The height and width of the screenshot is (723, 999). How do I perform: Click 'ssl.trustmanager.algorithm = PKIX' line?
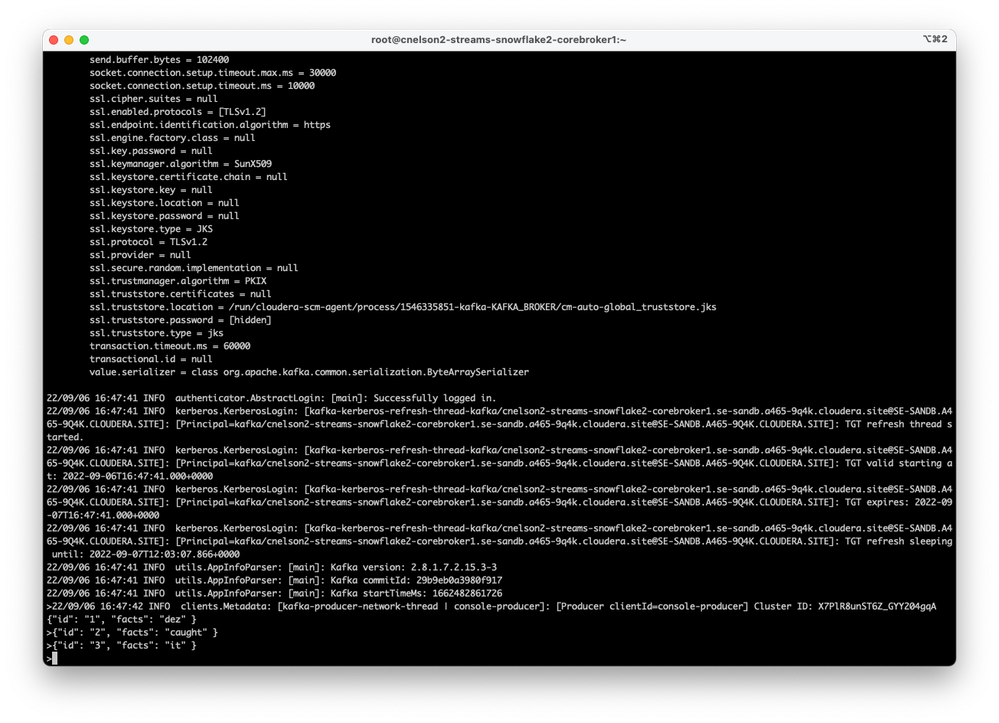178,281
